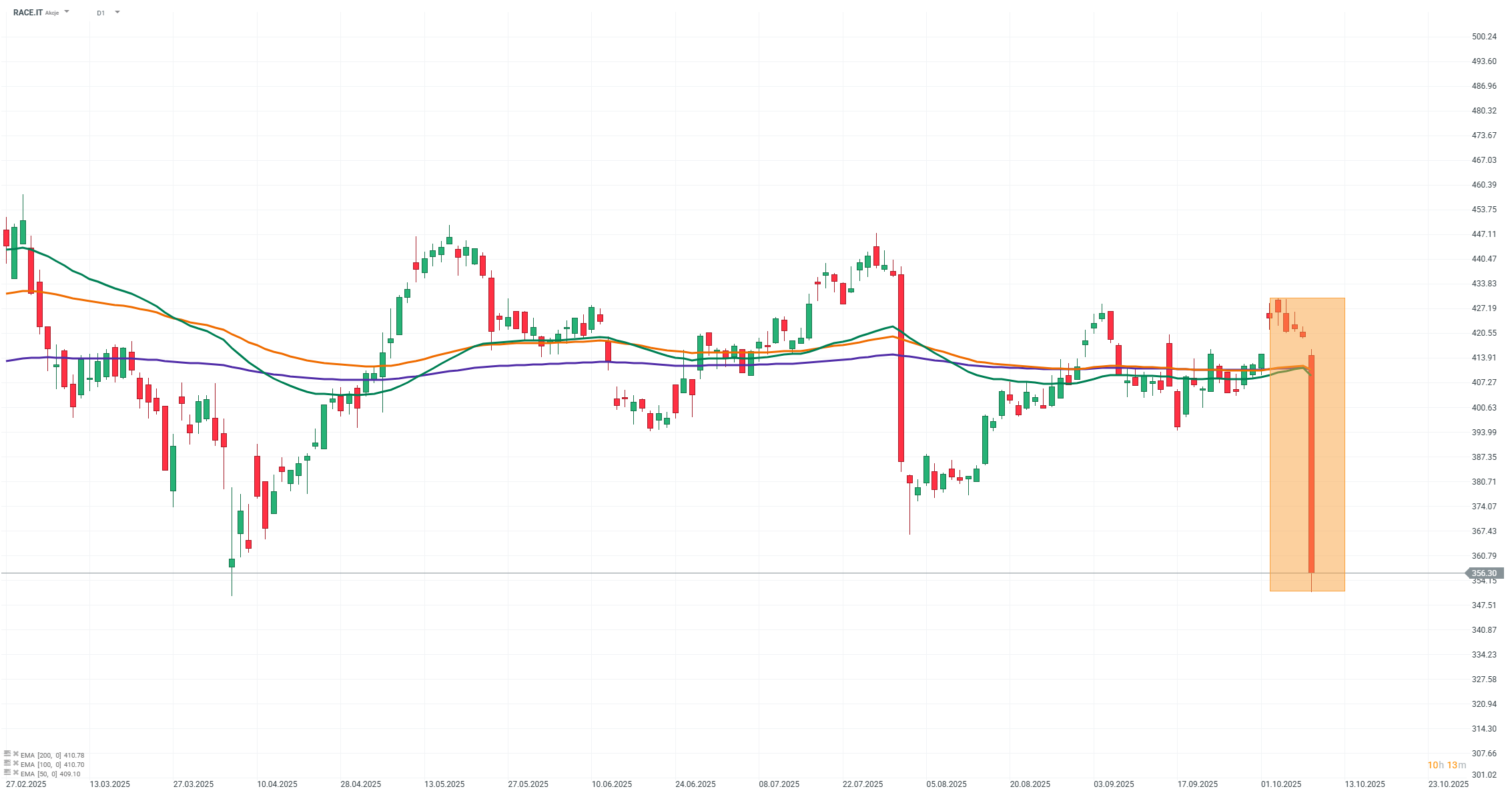Click the RACE.IT instrument name
This screenshot has height=795, width=1512.
[x=28, y=13]
